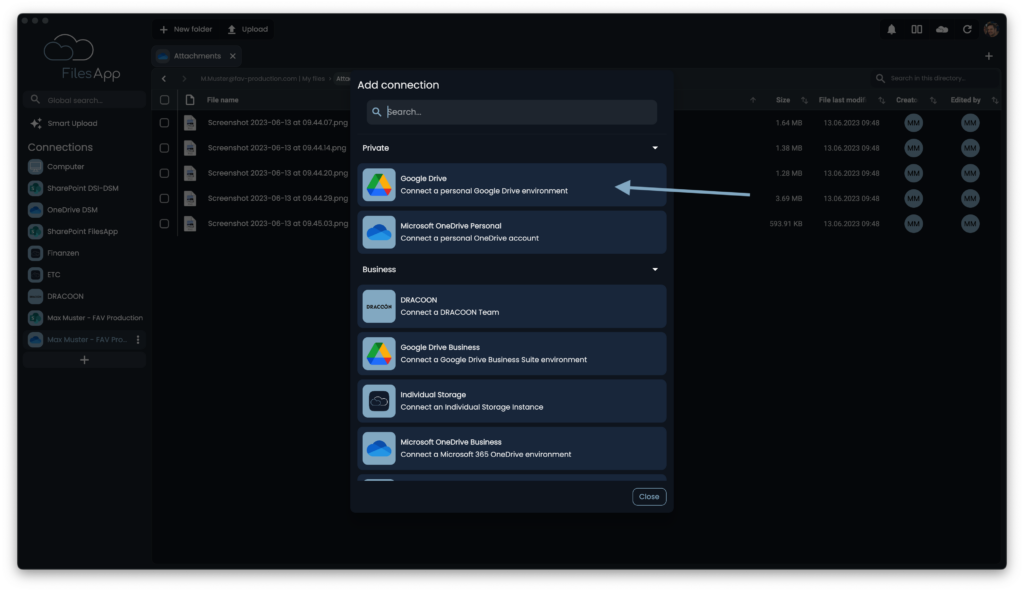Click the ETC connection icon
The width and height of the screenshot is (1024, 591).
35,274
